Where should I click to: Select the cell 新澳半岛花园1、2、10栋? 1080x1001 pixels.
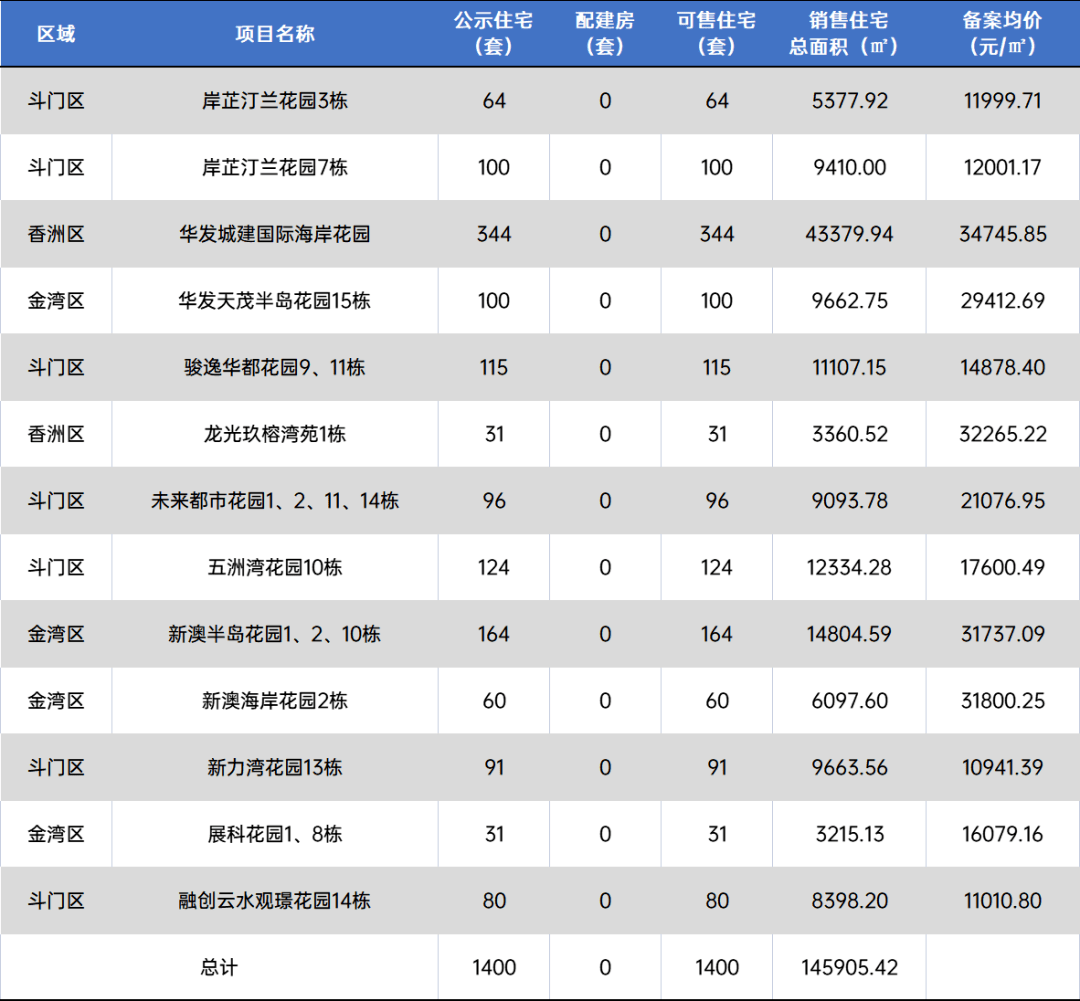[x=275, y=634]
